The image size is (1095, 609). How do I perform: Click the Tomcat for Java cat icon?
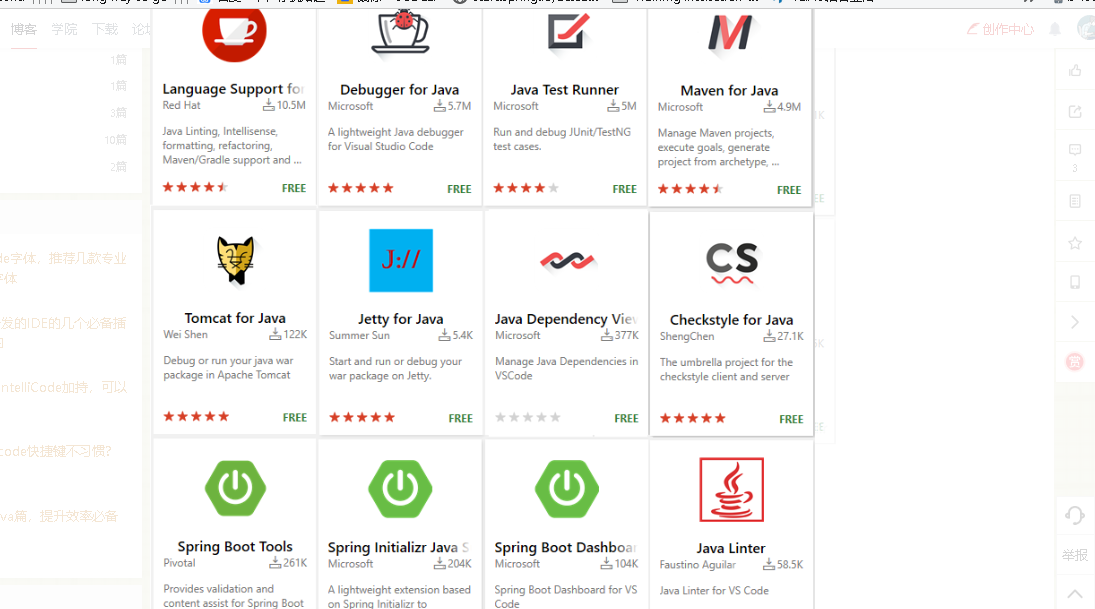(235, 261)
